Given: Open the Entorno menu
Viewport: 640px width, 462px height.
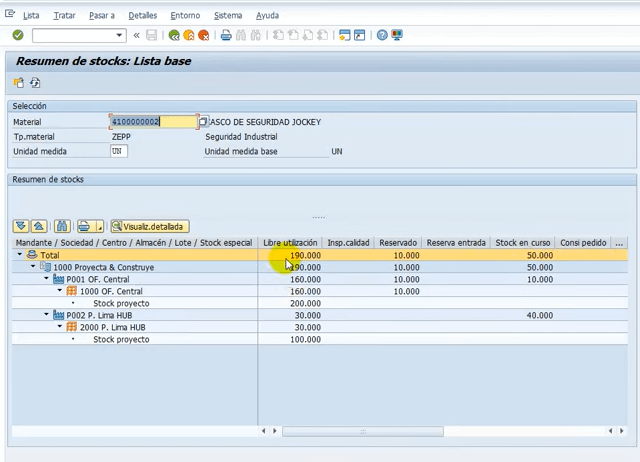Looking at the screenshot, I should click(185, 16).
